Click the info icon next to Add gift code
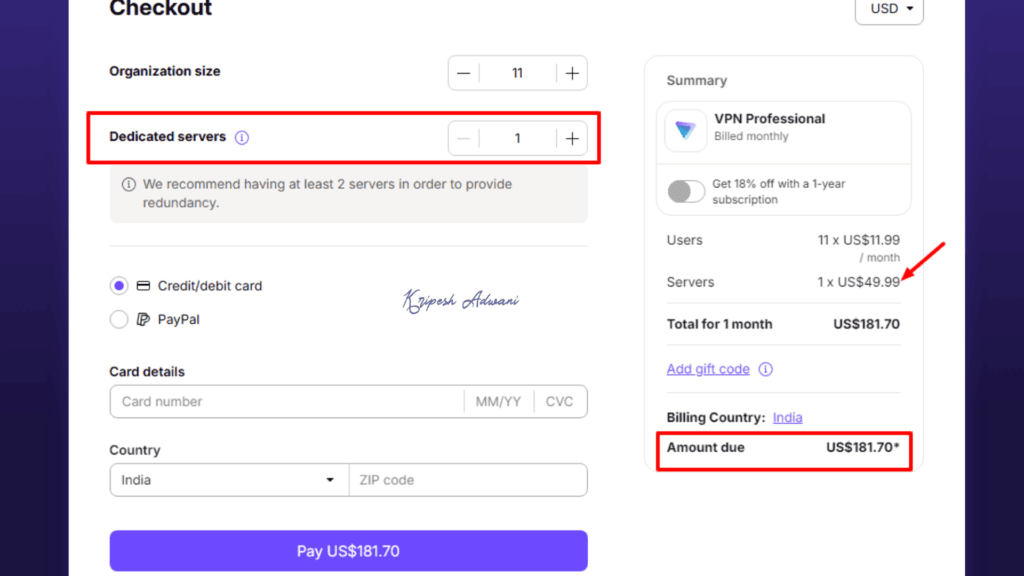The image size is (1024, 576). point(765,369)
